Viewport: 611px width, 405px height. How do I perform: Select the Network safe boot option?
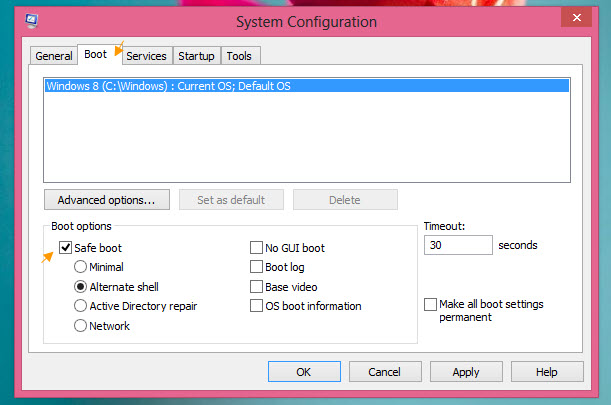click(x=80, y=325)
